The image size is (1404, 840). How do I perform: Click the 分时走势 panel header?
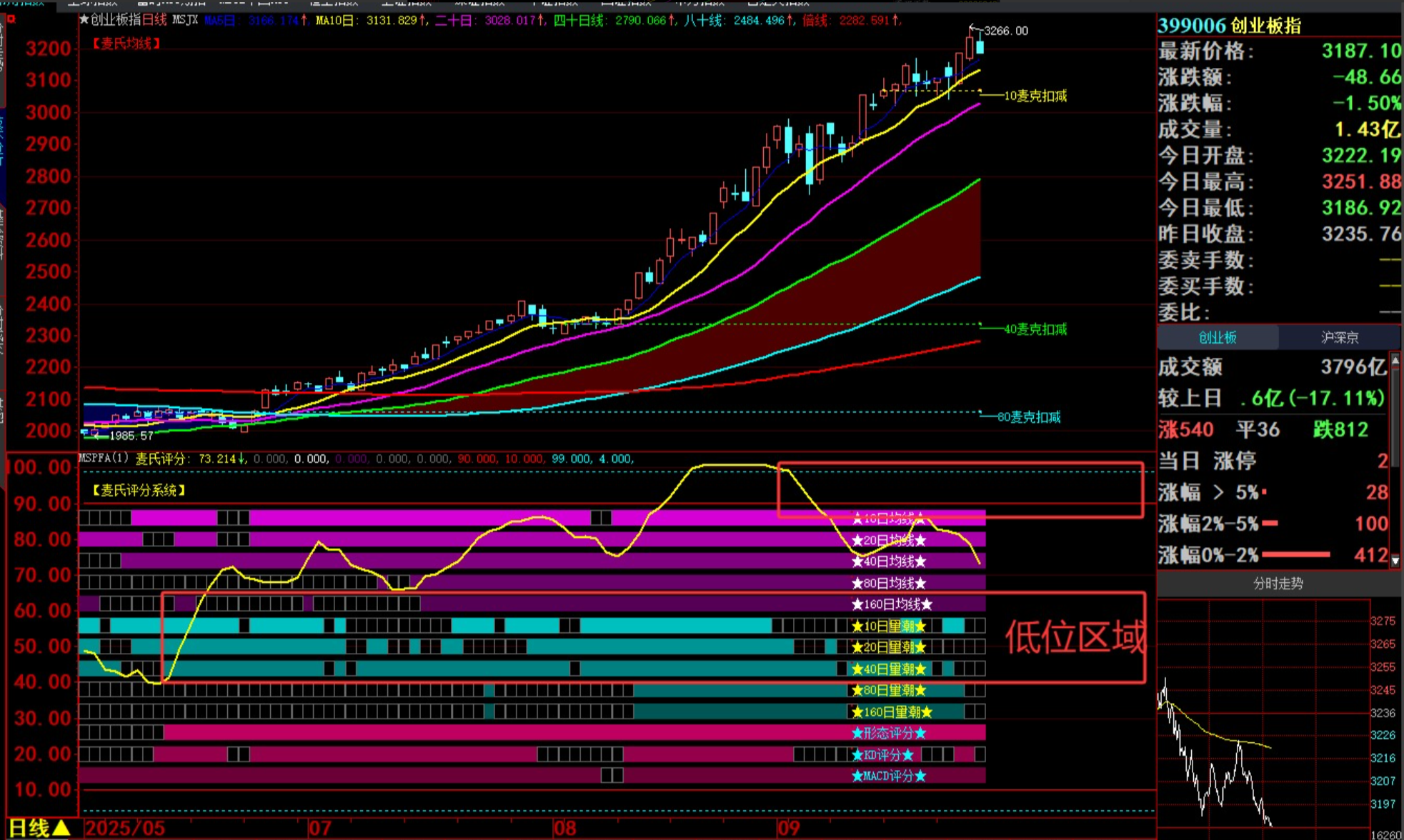tap(1278, 584)
